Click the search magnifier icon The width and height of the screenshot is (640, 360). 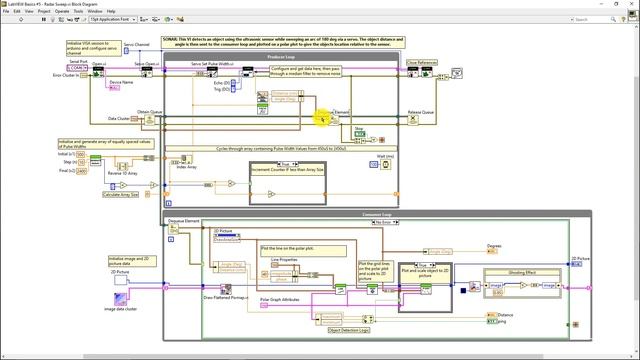pos(613,19)
